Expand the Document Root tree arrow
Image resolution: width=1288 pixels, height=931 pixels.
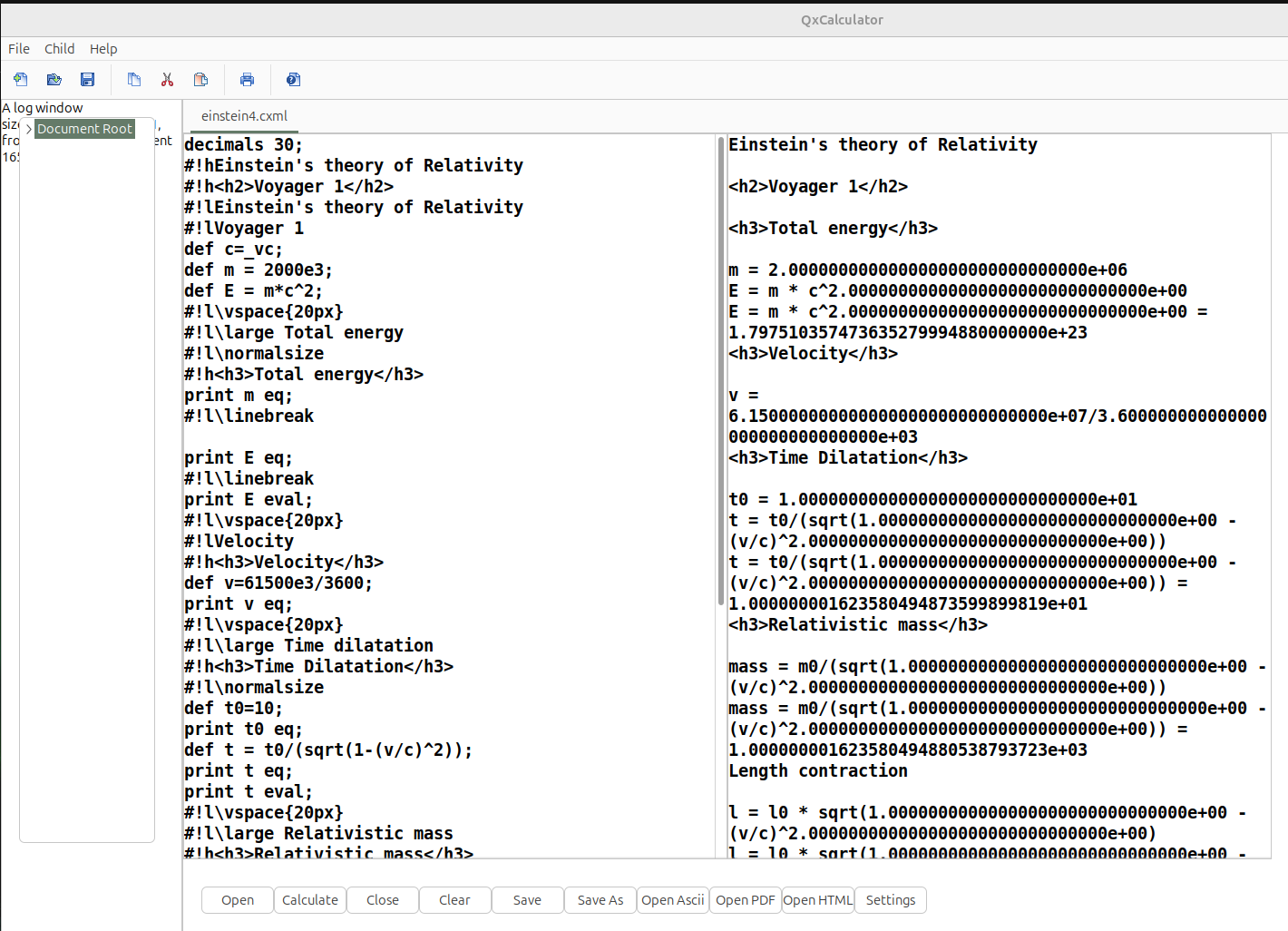[x=29, y=129]
